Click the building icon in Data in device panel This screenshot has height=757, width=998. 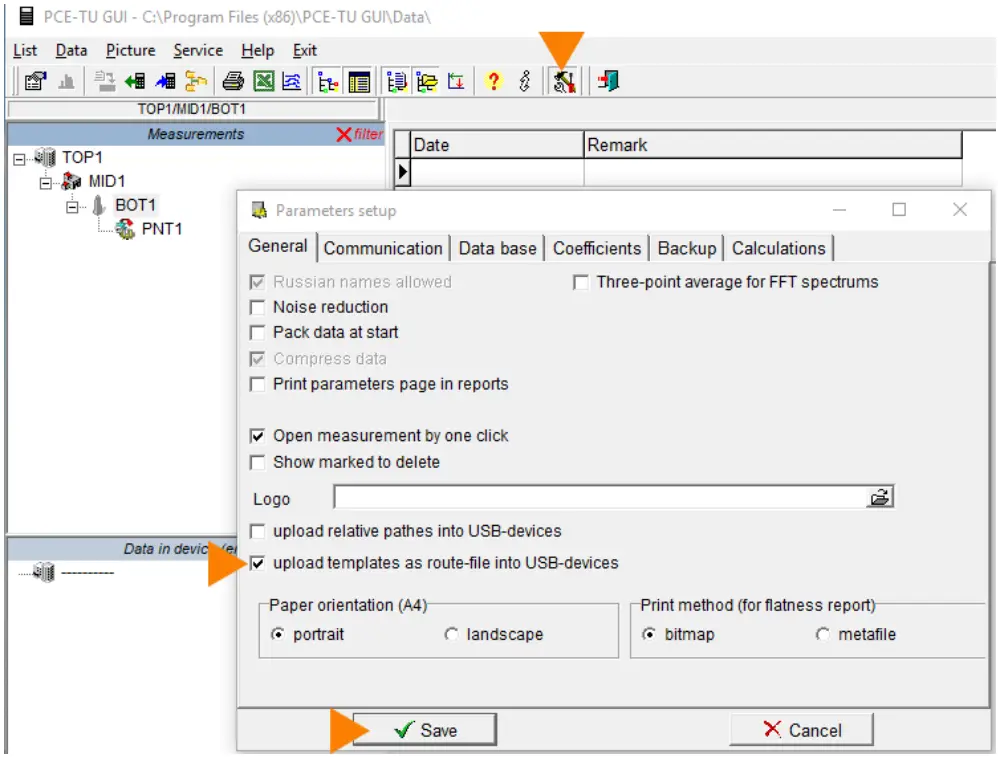point(44,572)
